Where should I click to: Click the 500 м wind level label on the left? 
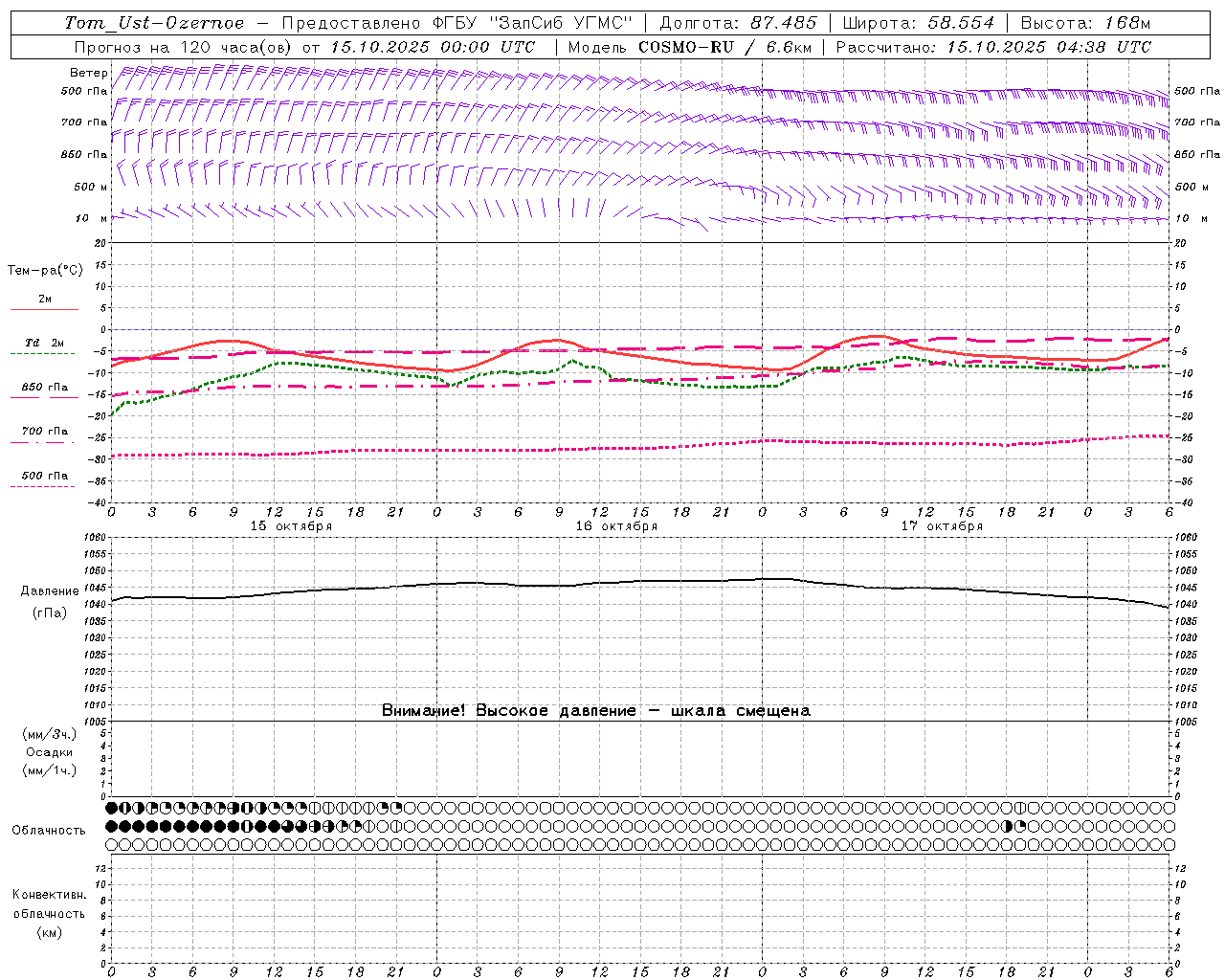point(91,187)
